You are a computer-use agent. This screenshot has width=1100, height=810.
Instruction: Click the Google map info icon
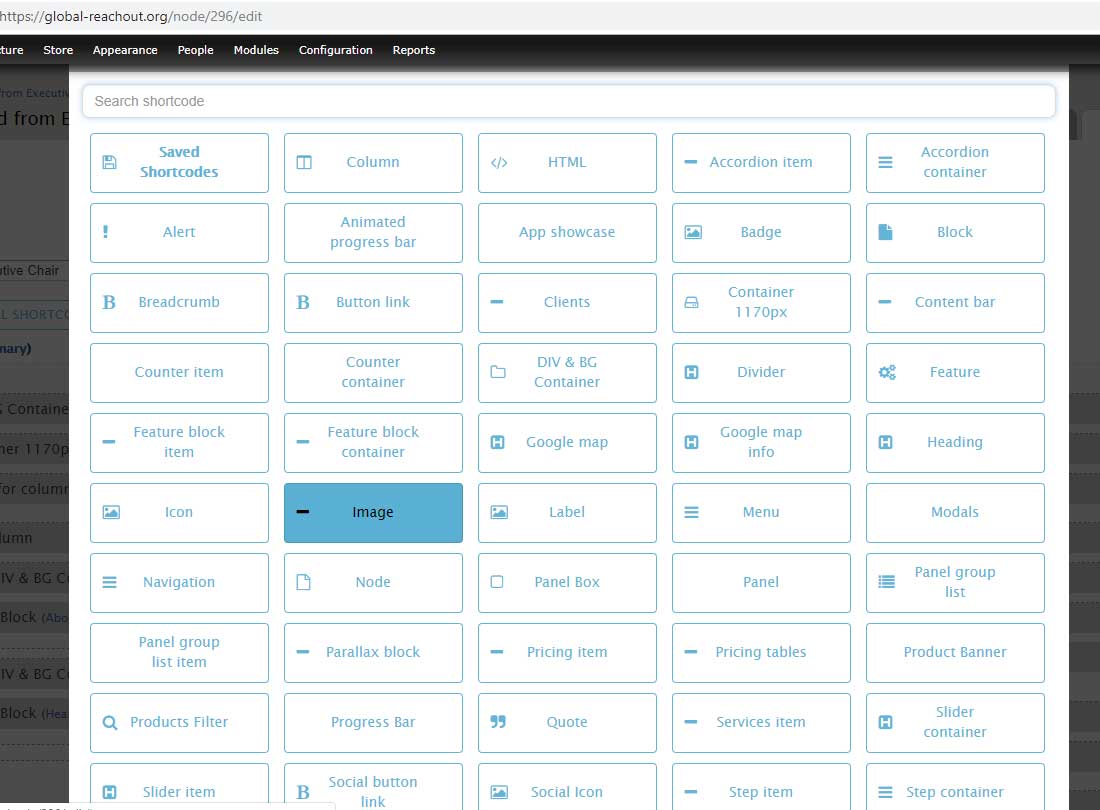691,442
